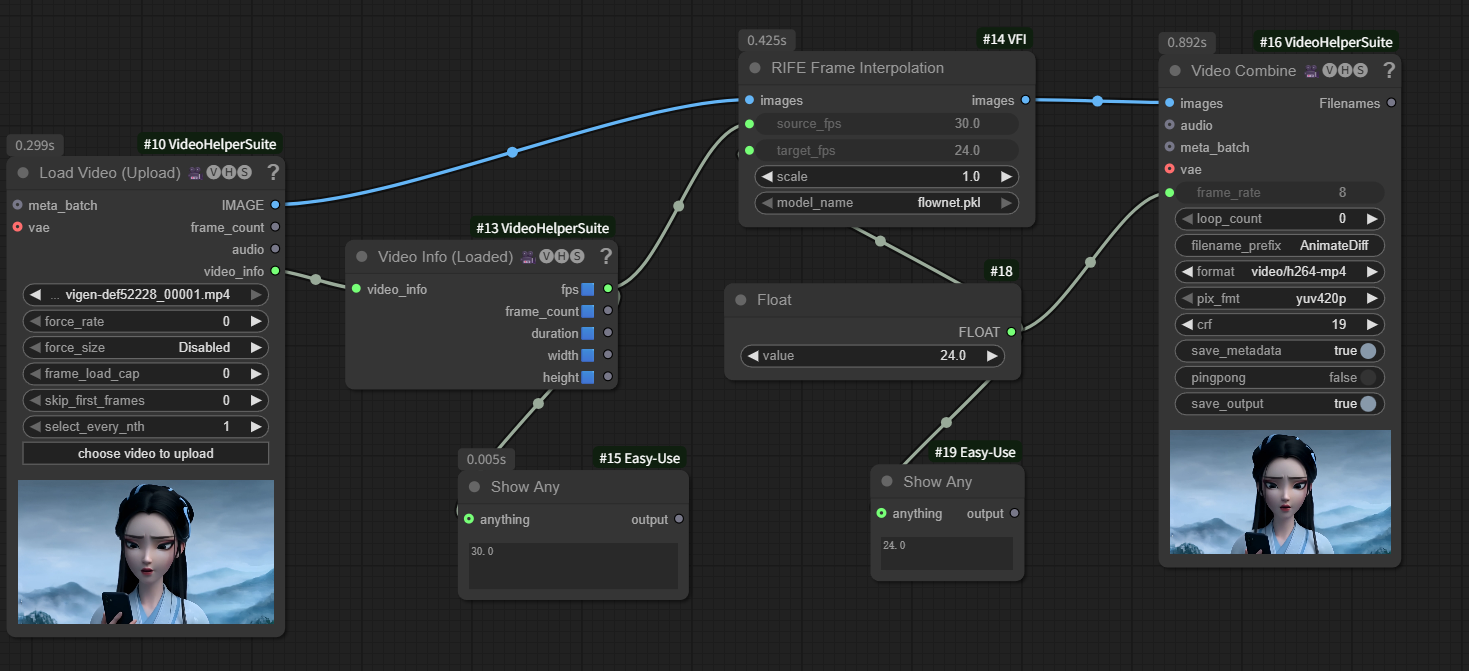Click the link midpoint between RIFE and Video Combine
Viewport: 1469px width, 671px height.
click(1097, 101)
